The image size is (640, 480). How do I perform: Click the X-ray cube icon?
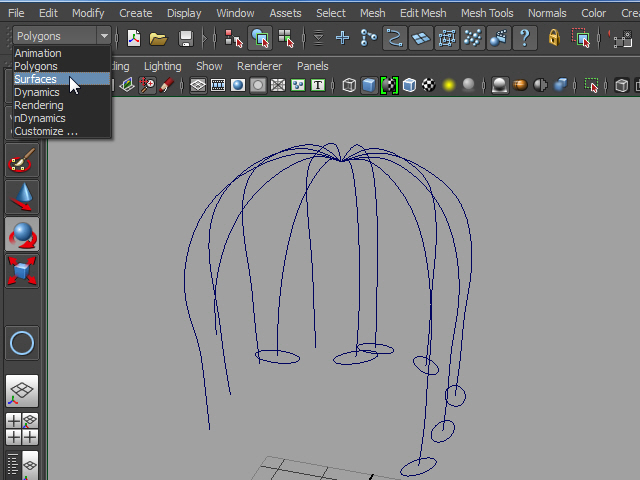click(x=622, y=85)
